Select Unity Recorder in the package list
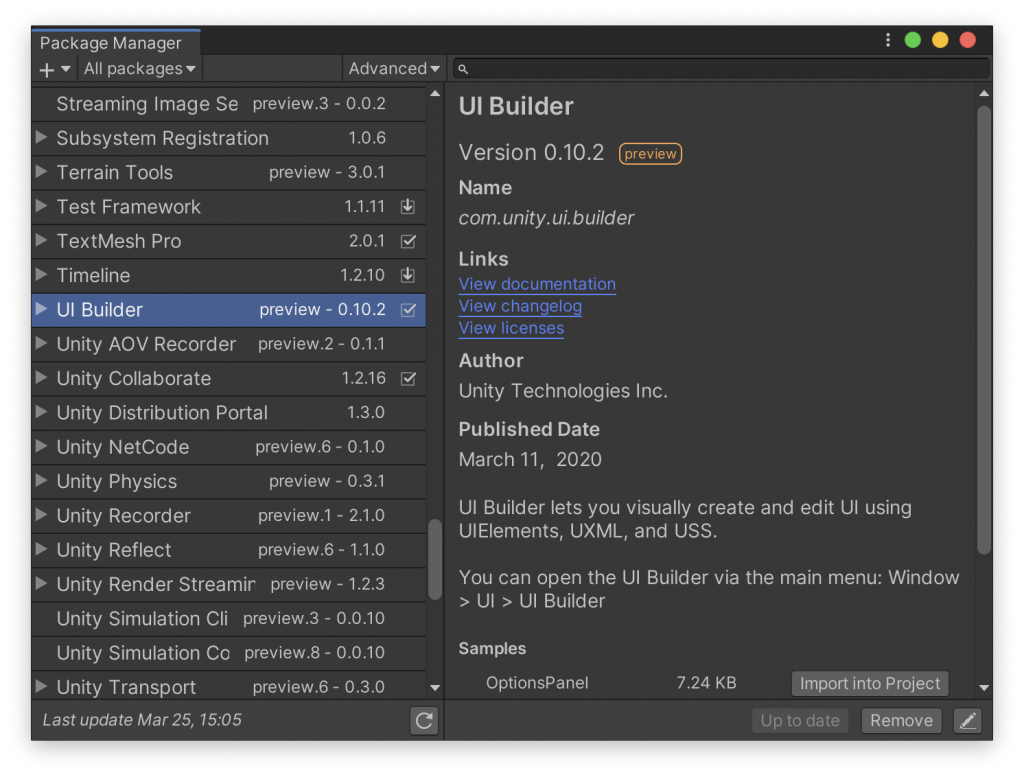This screenshot has width=1024, height=777. (130, 515)
